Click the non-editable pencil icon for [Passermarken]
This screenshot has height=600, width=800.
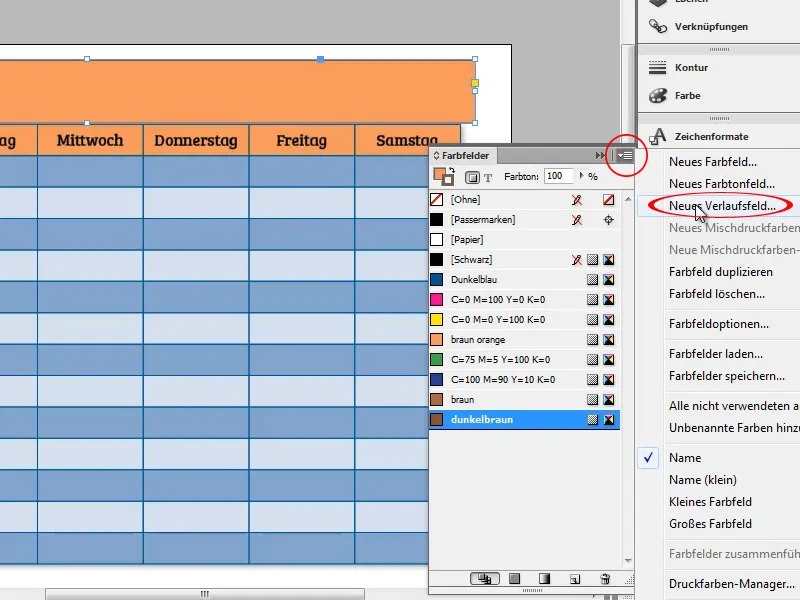click(x=577, y=219)
